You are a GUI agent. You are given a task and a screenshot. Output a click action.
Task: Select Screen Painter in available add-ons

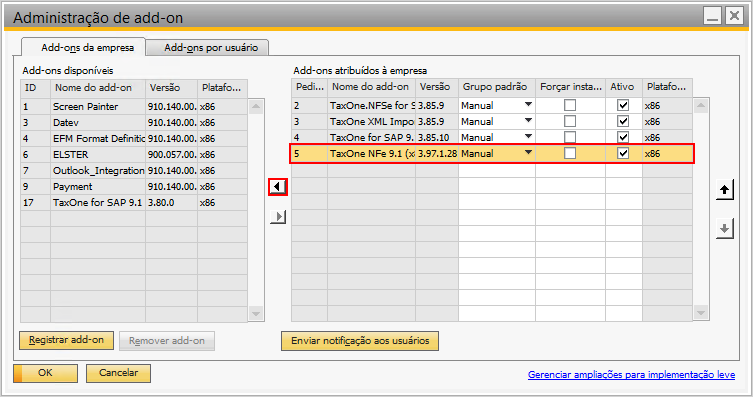pyautogui.click(x=134, y=107)
